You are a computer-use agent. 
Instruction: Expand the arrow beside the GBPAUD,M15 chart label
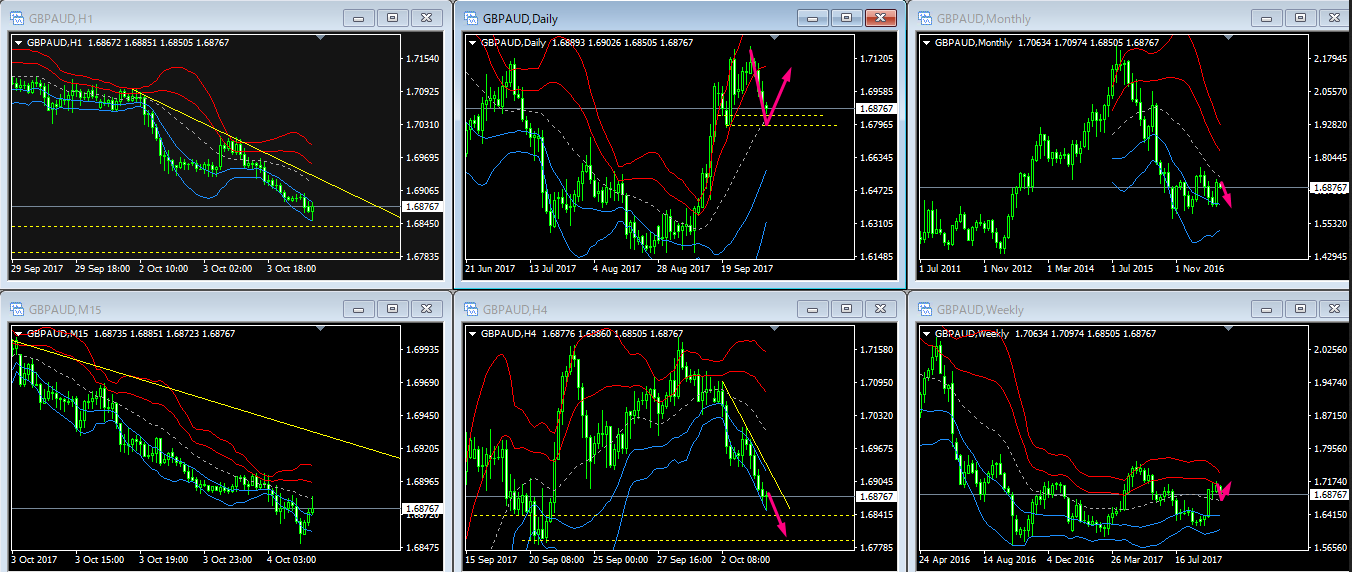coord(18,334)
